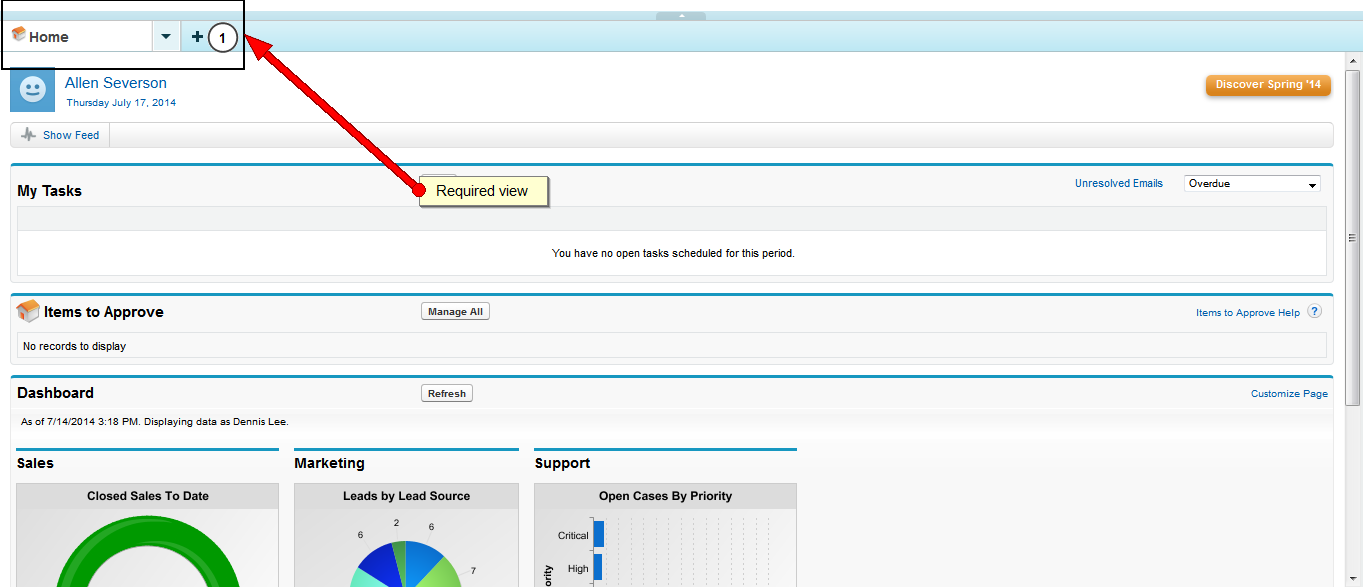The image size is (1363, 587).
Task: Open Allen Severson profile link
Action: (116, 83)
